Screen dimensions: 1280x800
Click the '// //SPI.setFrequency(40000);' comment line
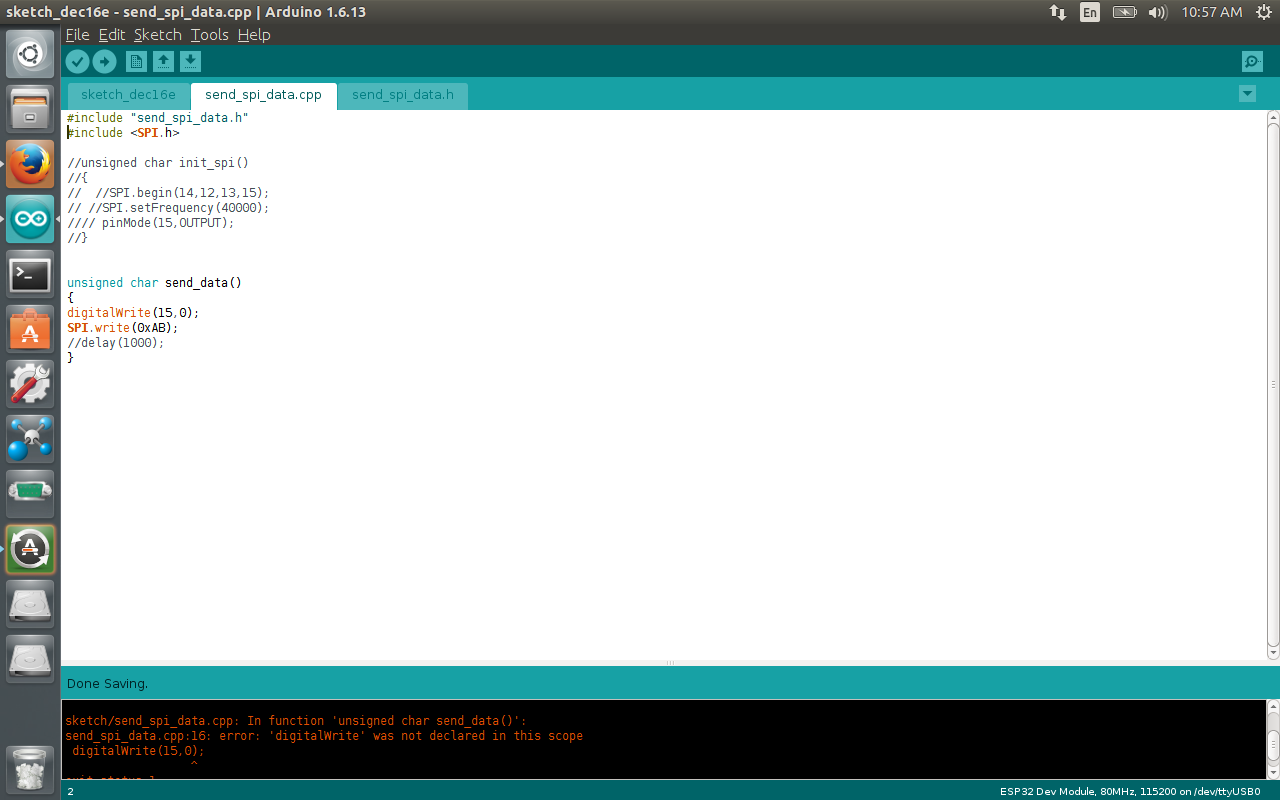pos(168,207)
